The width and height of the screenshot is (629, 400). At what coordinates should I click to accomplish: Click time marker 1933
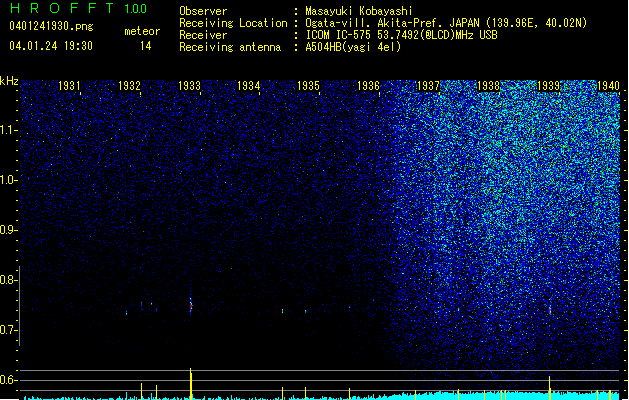point(189,85)
